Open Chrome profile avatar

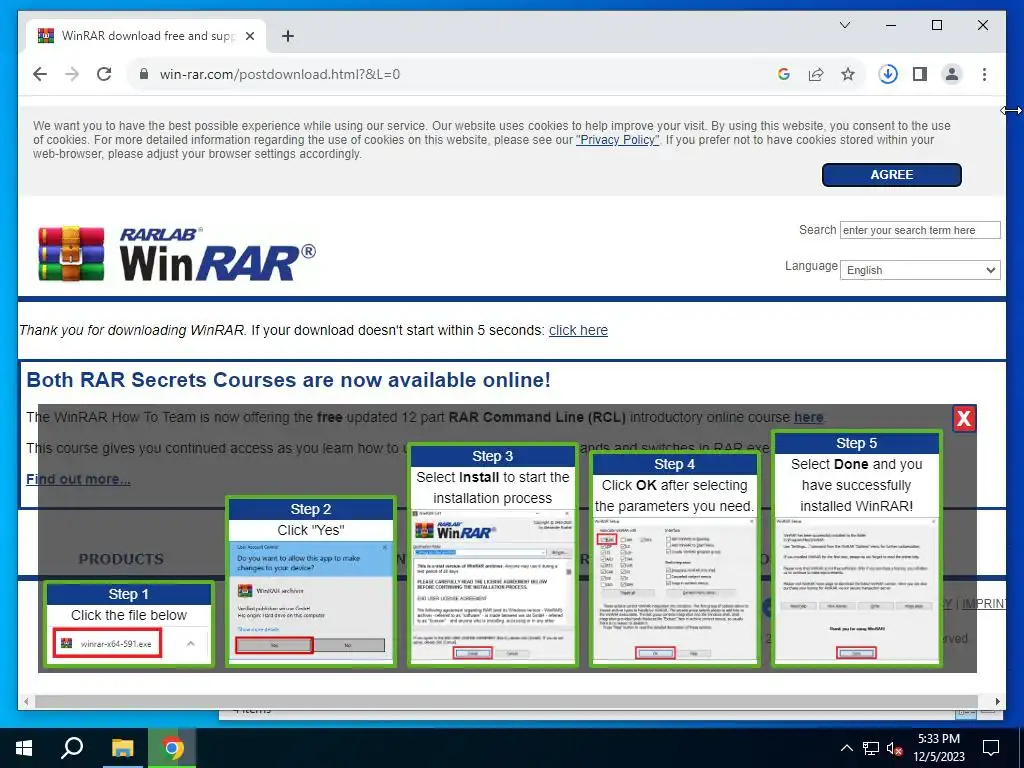click(x=952, y=74)
